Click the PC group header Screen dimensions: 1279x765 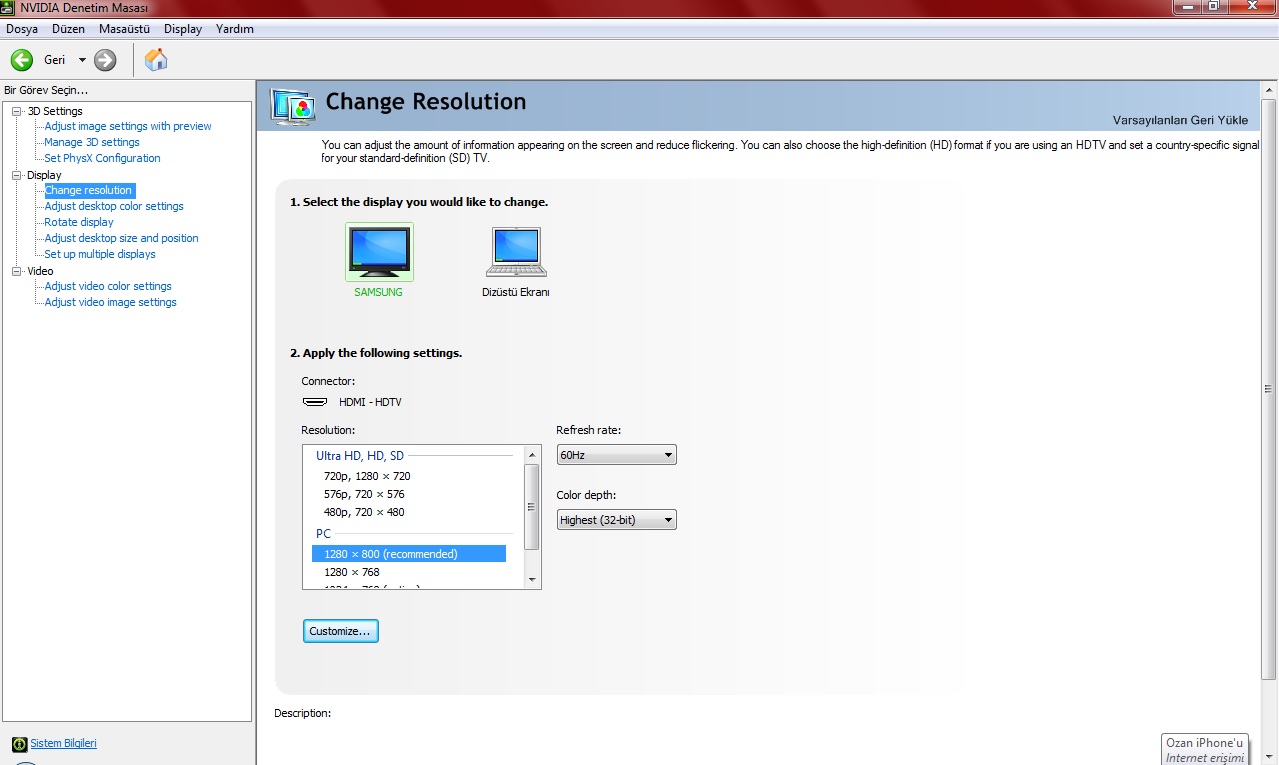tap(323, 534)
